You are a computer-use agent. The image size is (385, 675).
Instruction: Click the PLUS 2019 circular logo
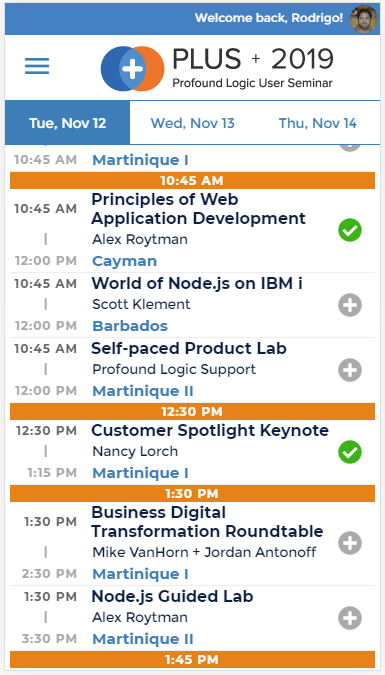coord(132,69)
